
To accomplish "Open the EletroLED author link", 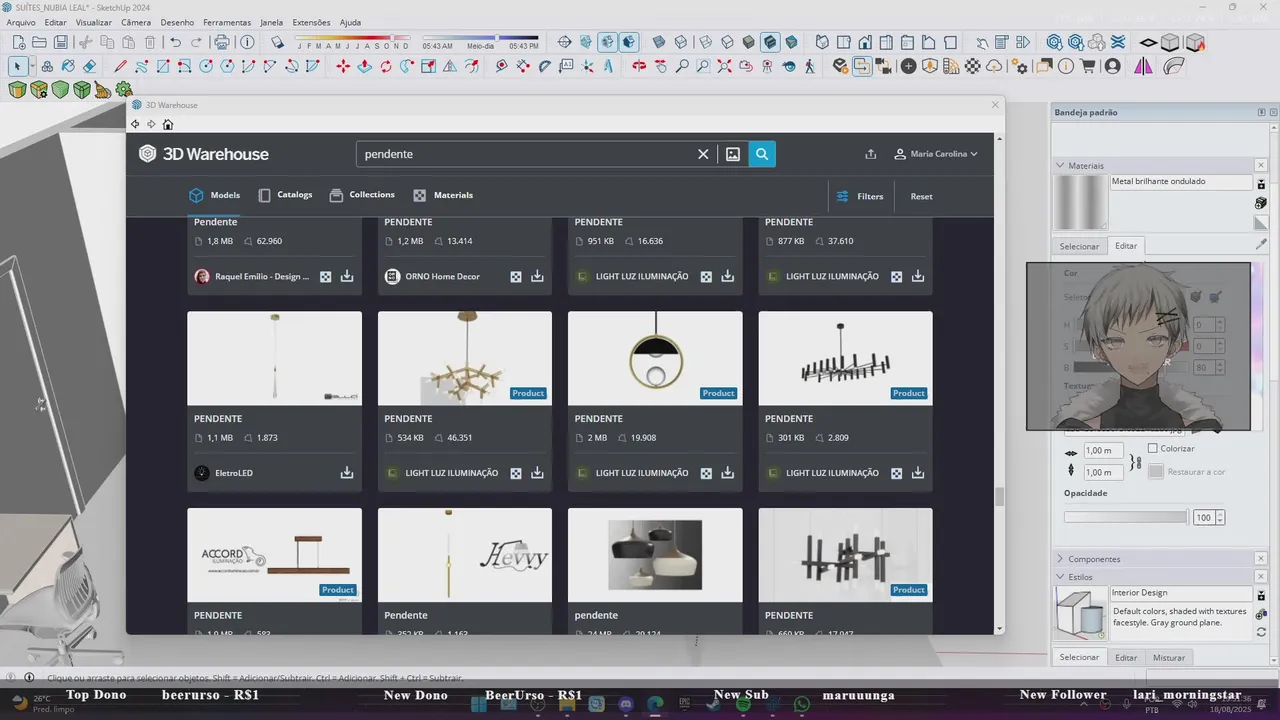I will click(x=233, y=473).
